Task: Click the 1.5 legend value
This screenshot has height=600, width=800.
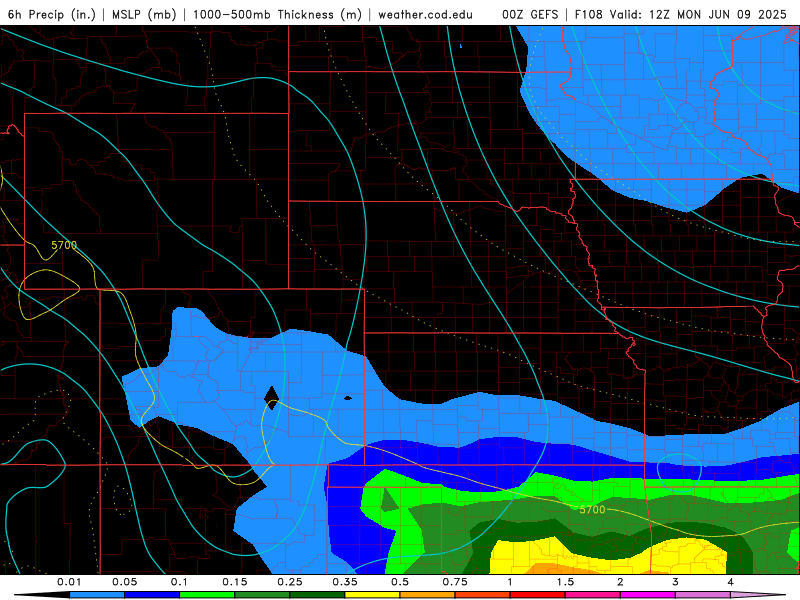Action: coord(565,582)
